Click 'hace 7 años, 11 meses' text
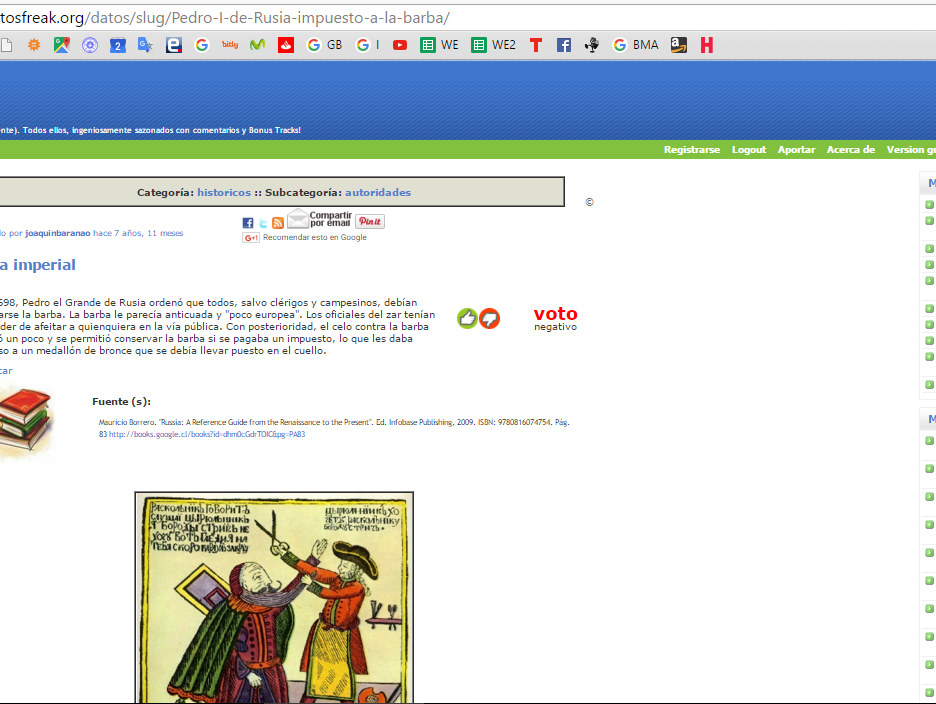 pyautogui.click(x=138, y=233)
